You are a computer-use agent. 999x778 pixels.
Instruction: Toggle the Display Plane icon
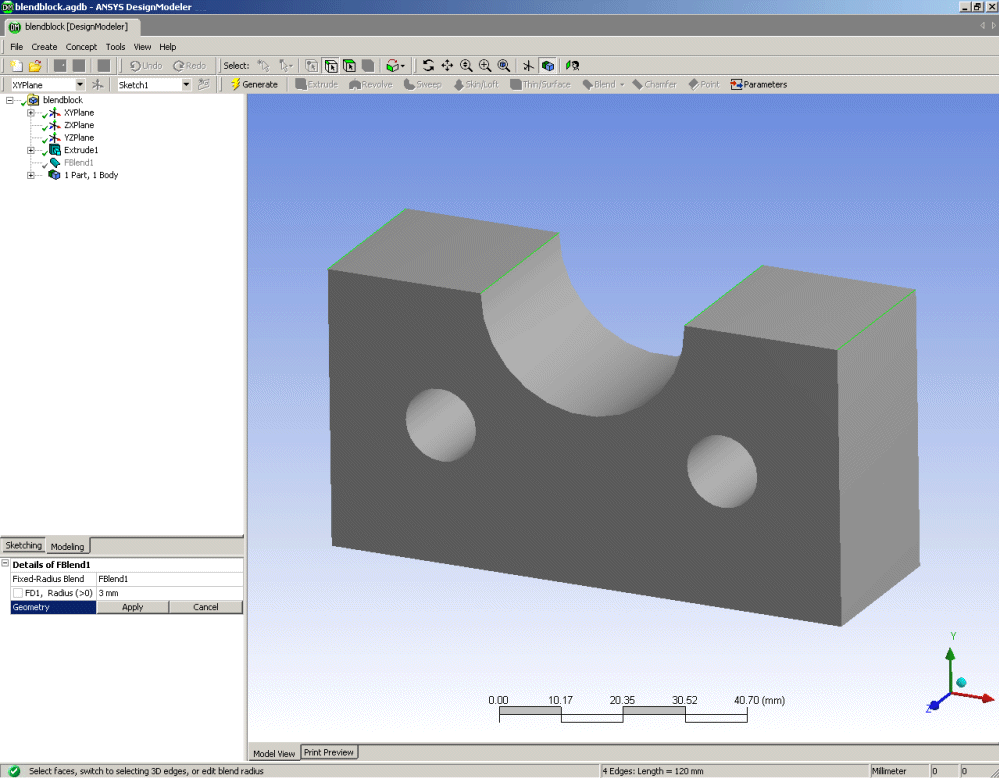(529, 65)
